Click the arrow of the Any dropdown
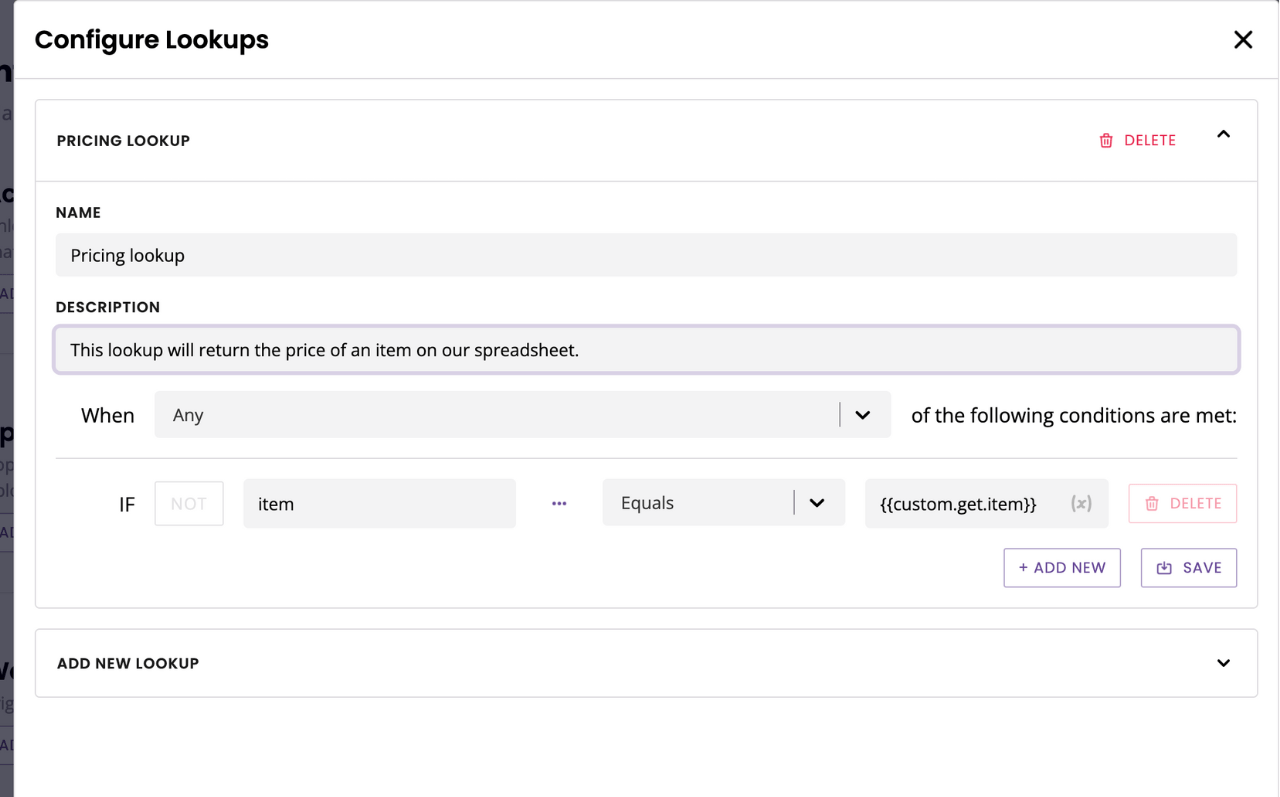Screen dimensions: 1280x797 pyautogui.click(x=863, y=415)
